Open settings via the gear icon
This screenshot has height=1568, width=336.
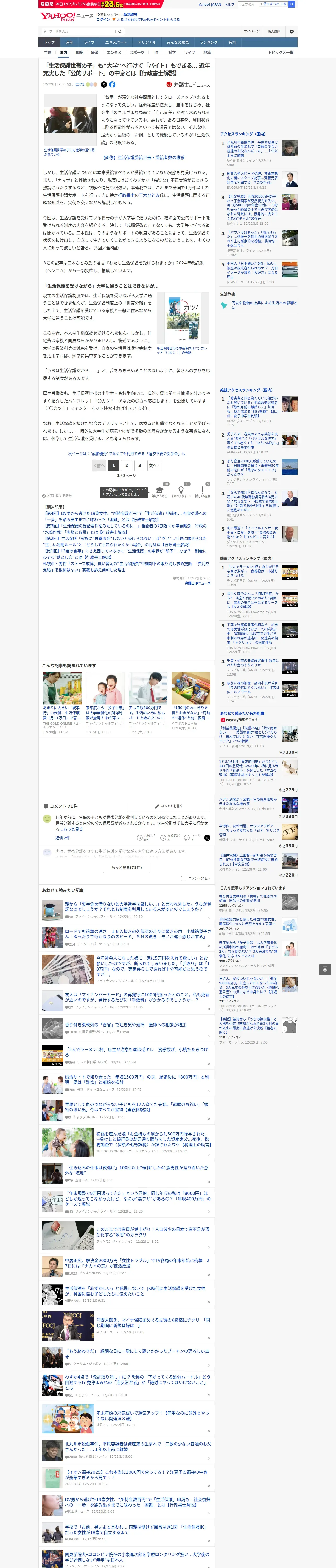tap(292, 32)
